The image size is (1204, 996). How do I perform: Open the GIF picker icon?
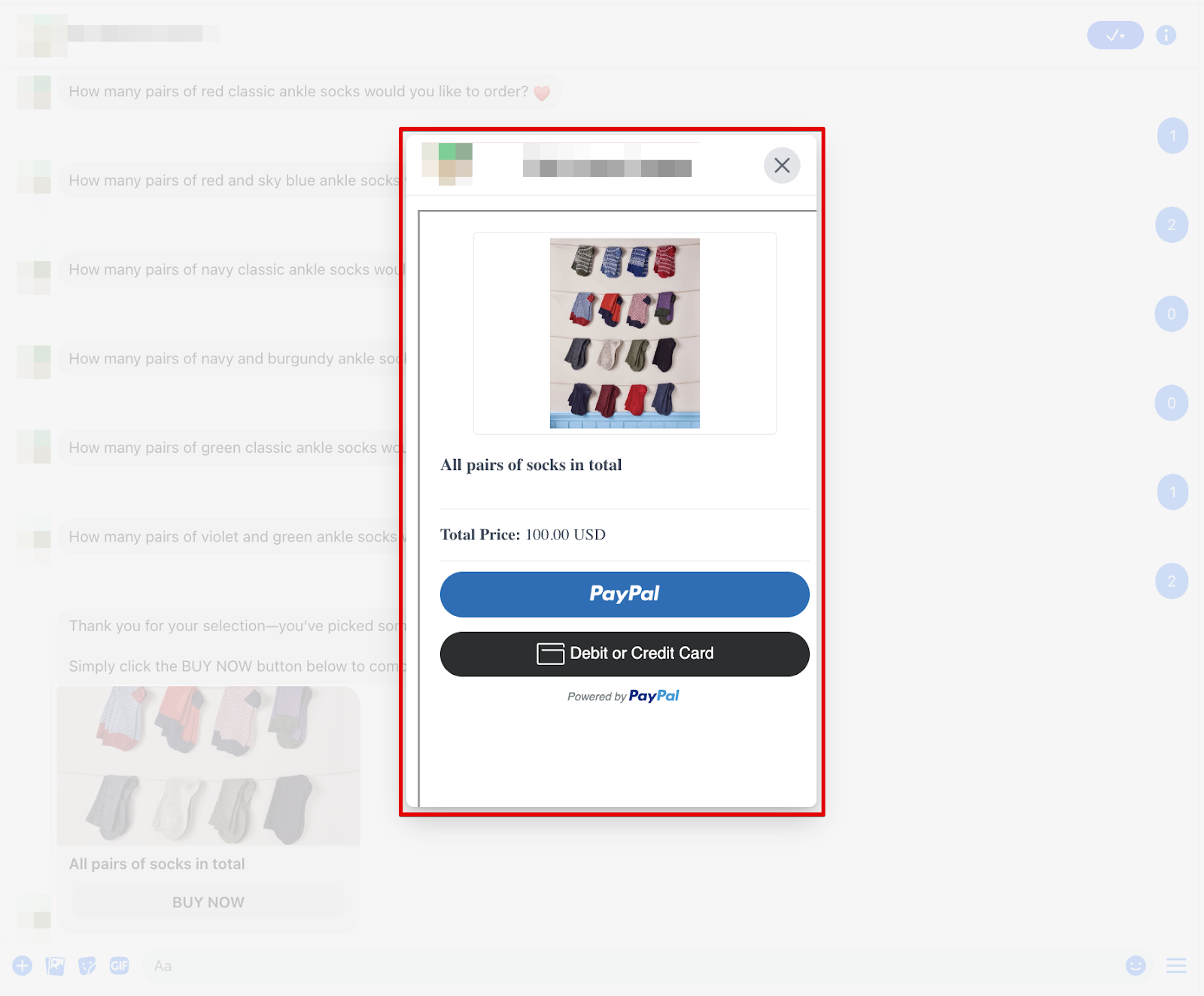[x=120, y=965]
